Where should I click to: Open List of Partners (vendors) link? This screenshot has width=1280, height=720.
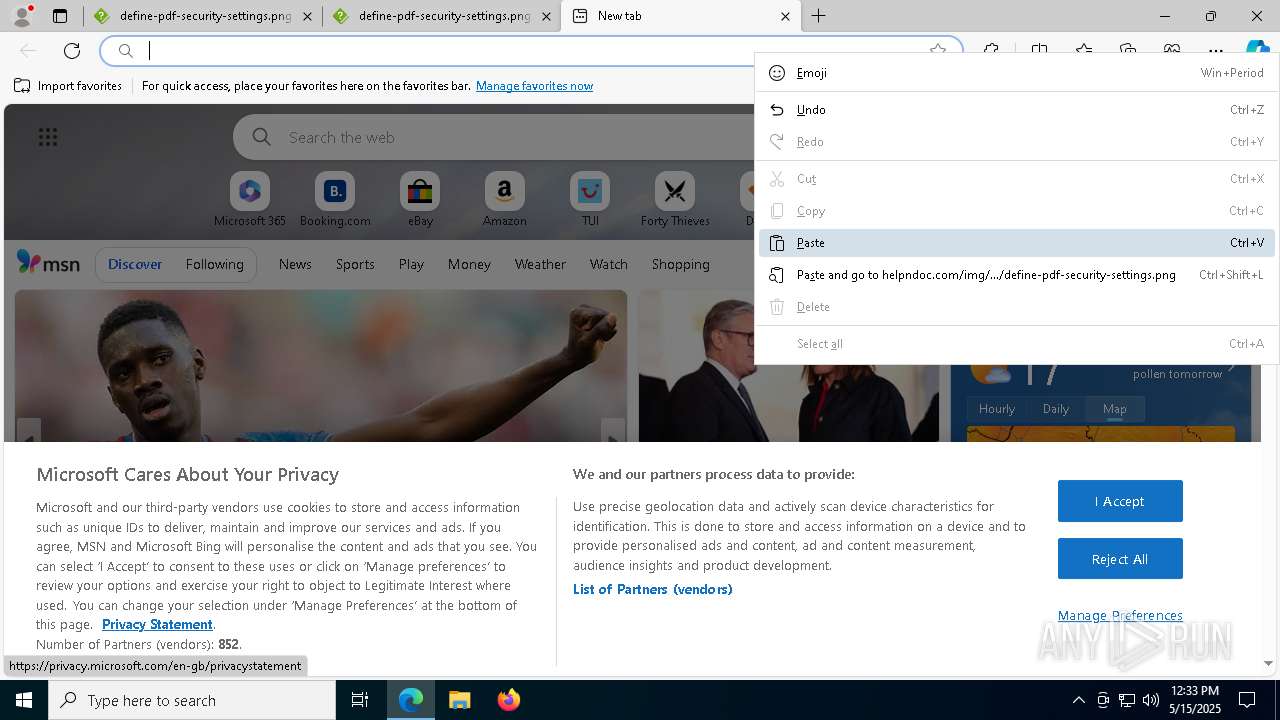[652, 589]
